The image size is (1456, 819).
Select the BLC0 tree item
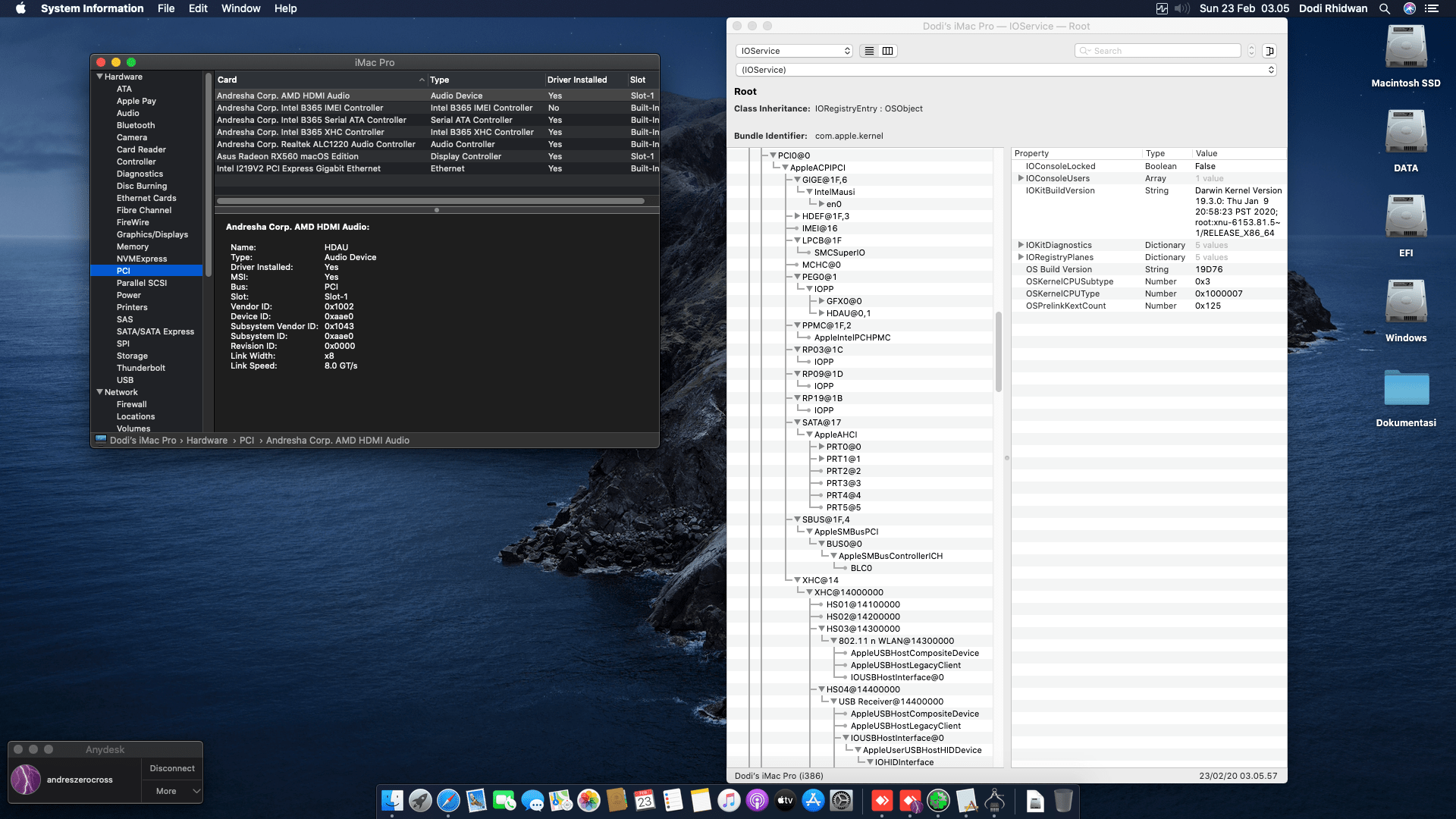[861, 568]
